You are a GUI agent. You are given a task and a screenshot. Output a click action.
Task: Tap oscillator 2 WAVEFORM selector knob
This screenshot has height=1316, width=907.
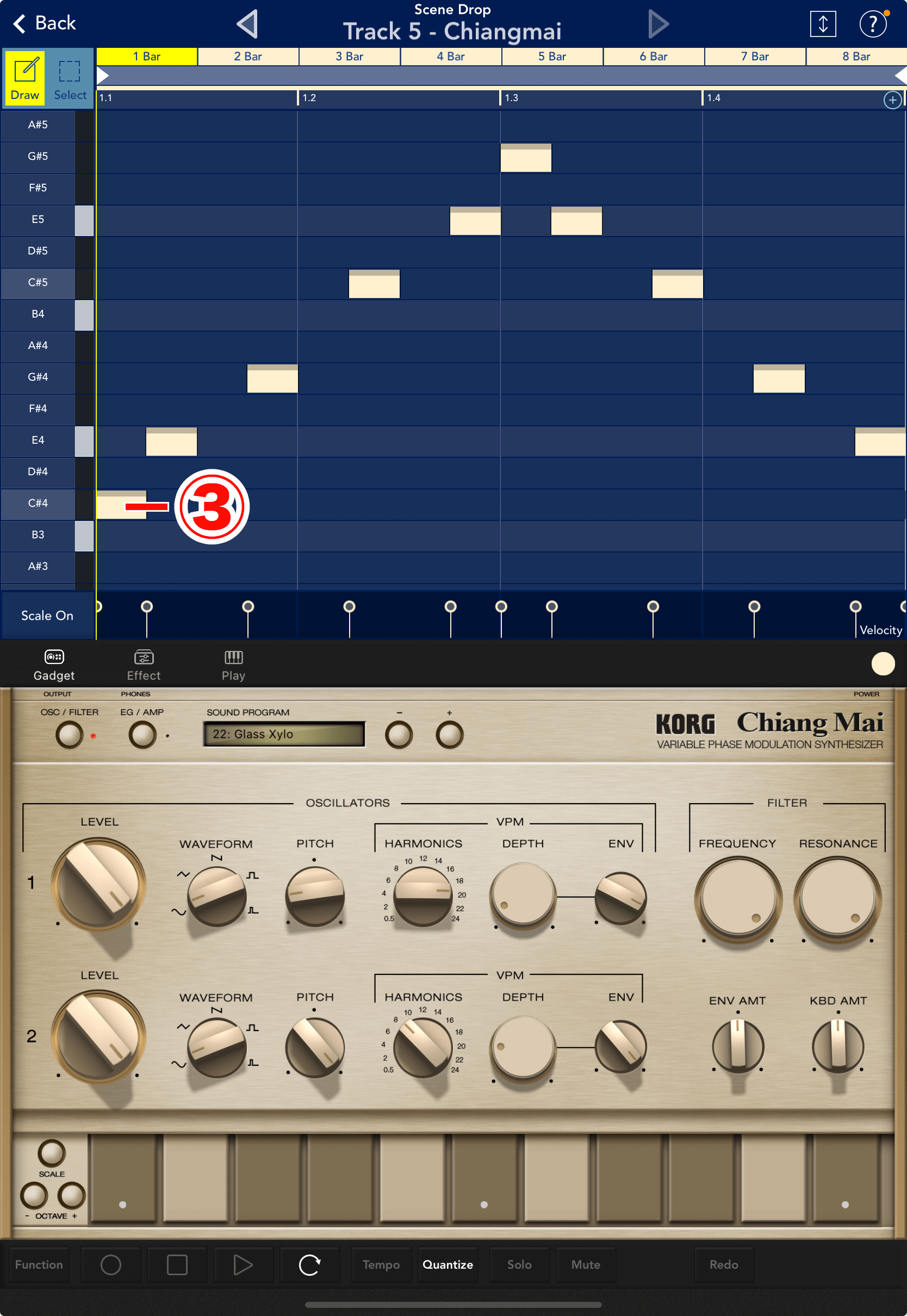(216, 1049)
